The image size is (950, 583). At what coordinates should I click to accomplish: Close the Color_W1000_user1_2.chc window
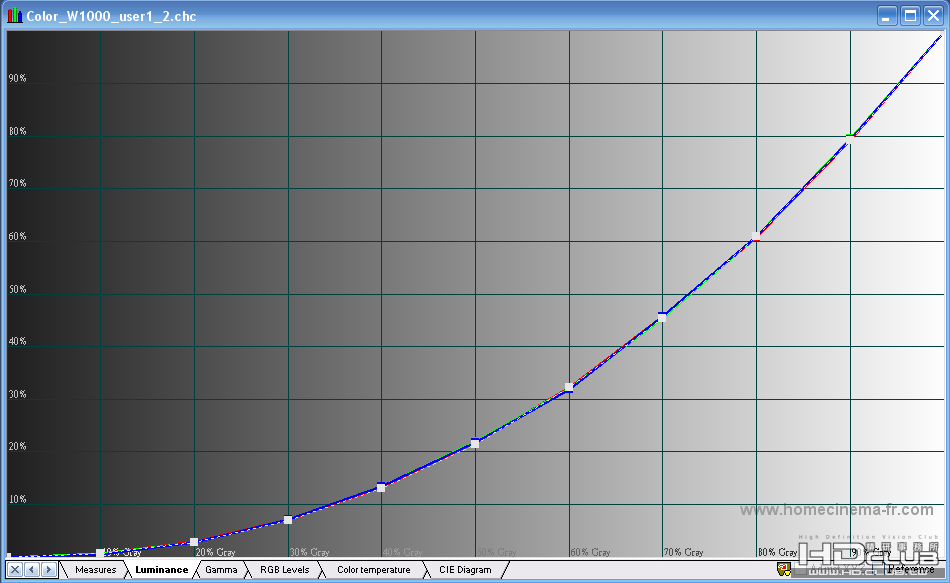(933, 16)
